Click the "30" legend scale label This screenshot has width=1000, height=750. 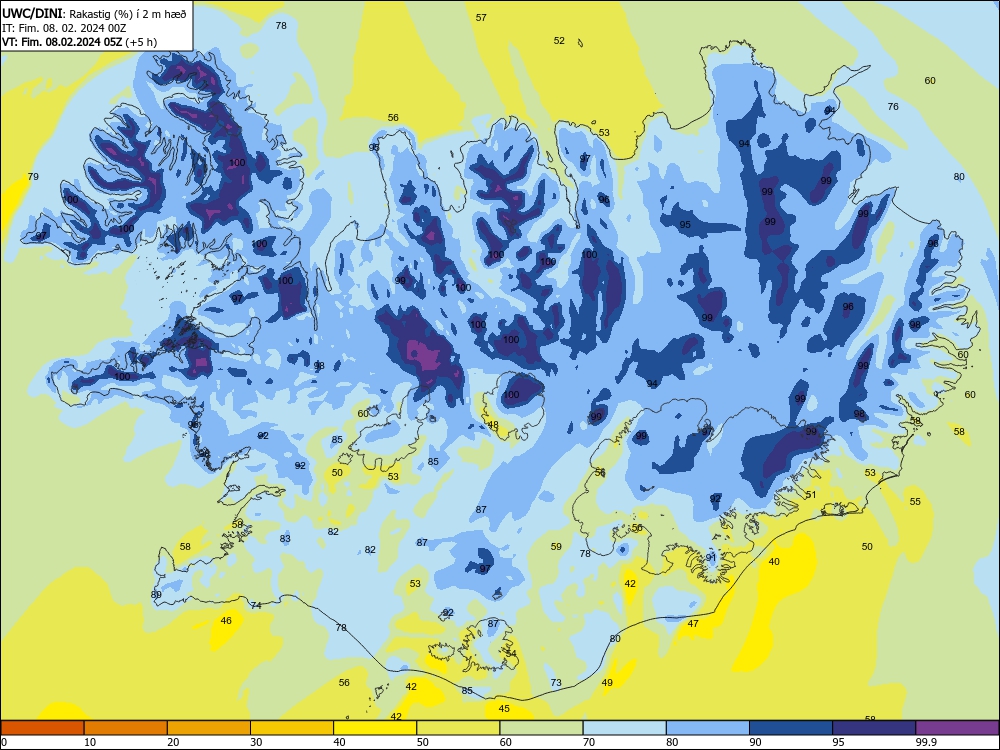point(256,742)
